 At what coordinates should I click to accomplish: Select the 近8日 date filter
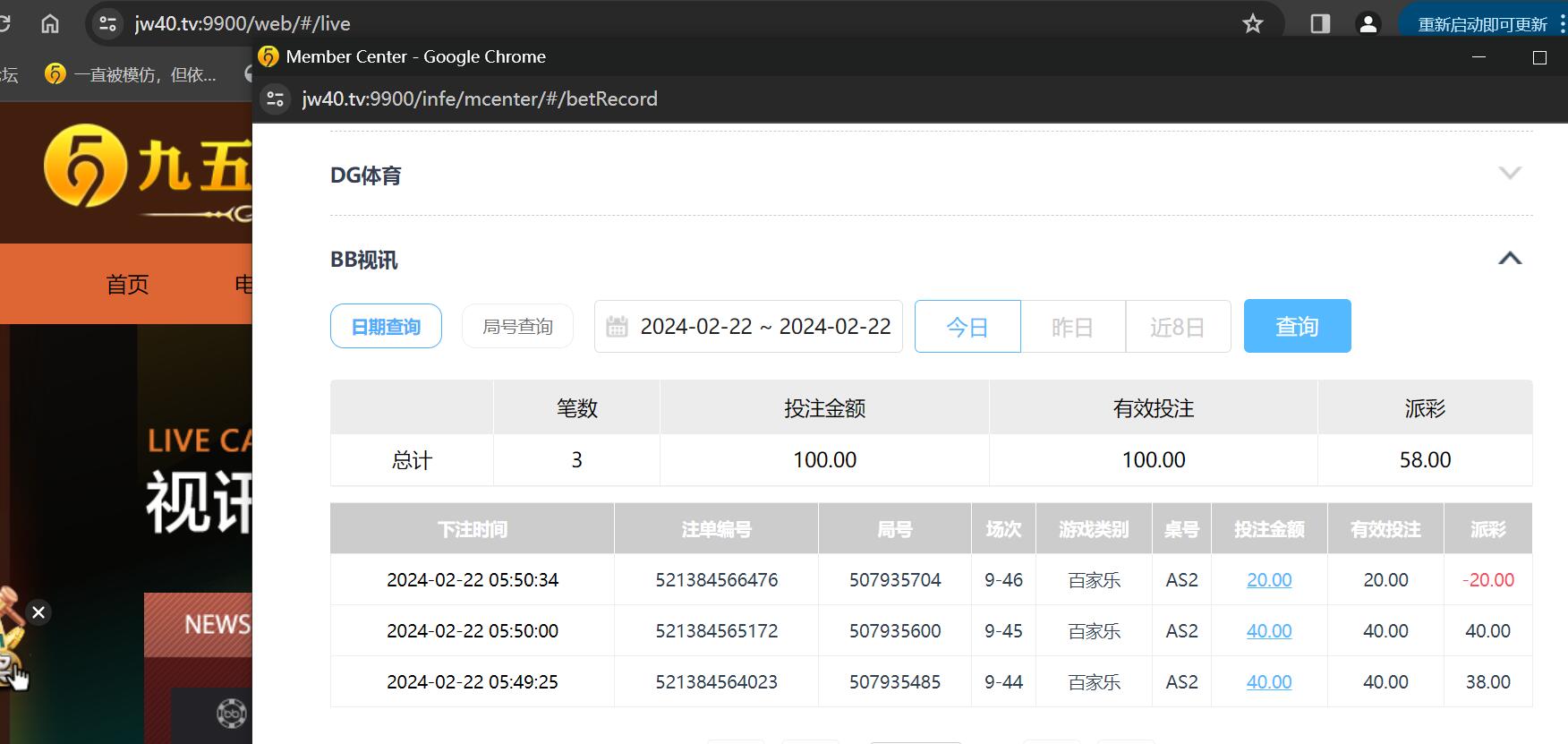pos(1178,326)
